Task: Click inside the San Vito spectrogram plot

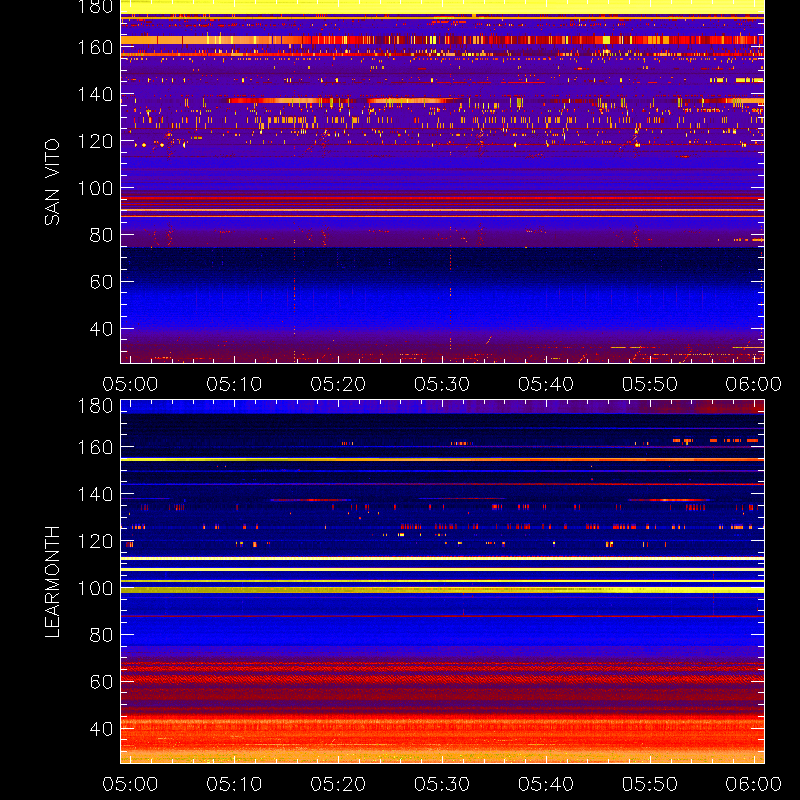Action: click(x=442, y=182)
